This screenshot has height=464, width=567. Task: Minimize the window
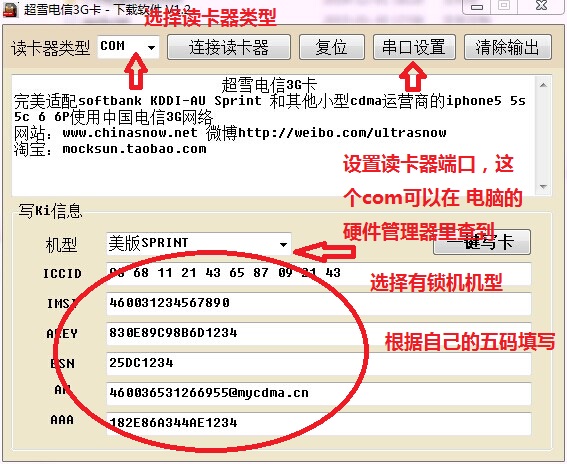477,6
